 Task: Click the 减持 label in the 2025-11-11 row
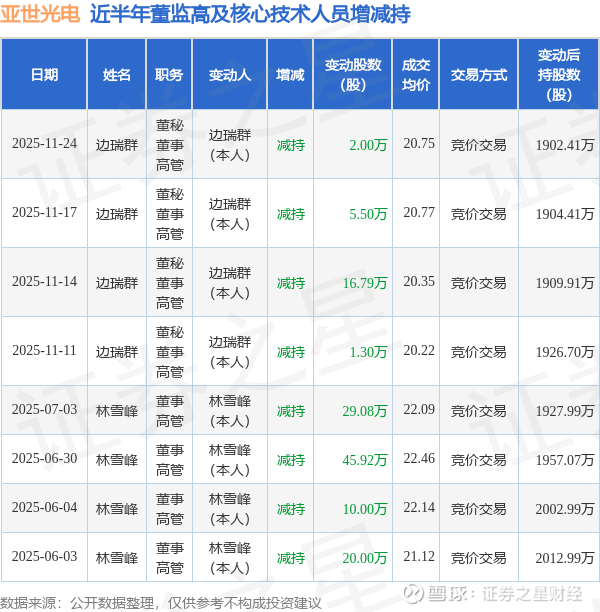tap(291, 352)
